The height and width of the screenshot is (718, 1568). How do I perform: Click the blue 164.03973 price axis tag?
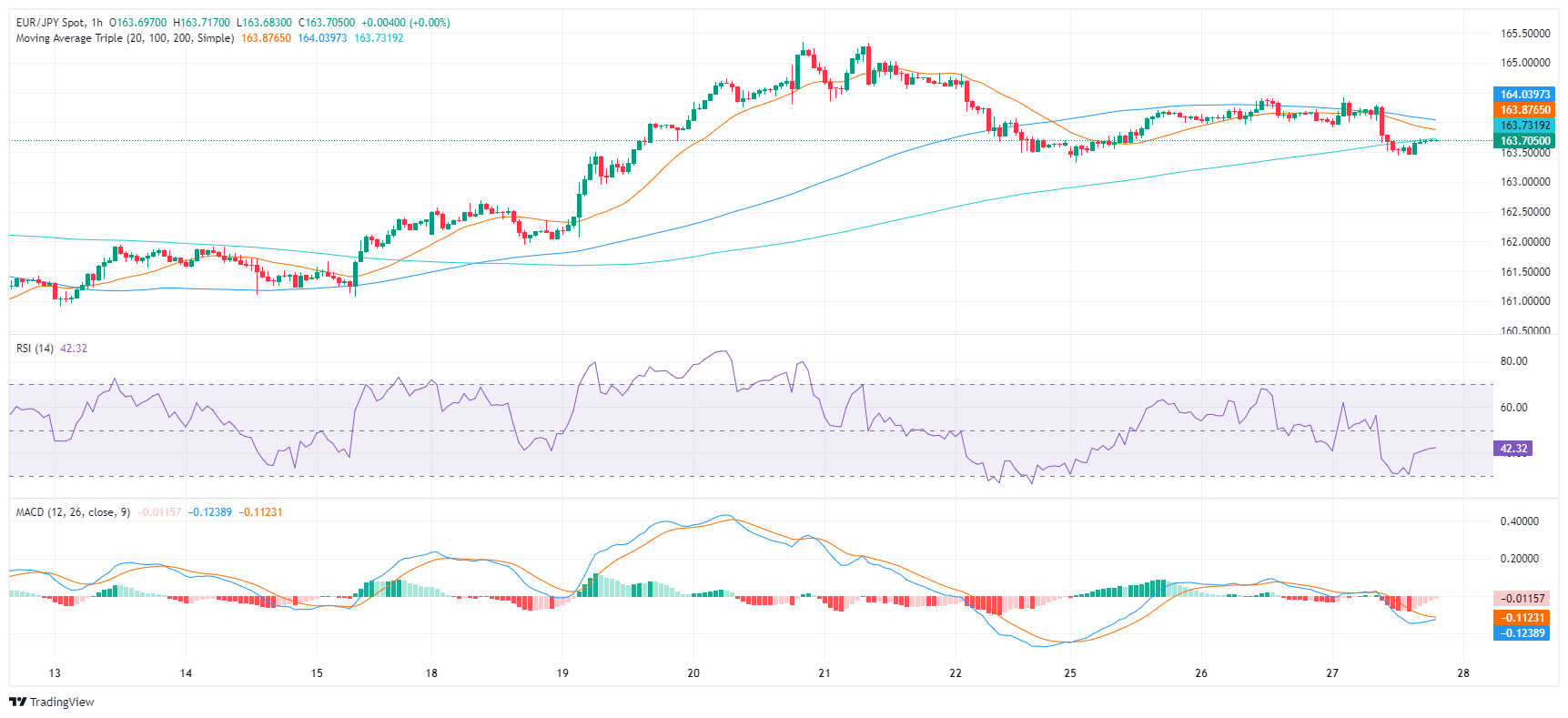pos(1524,95)
